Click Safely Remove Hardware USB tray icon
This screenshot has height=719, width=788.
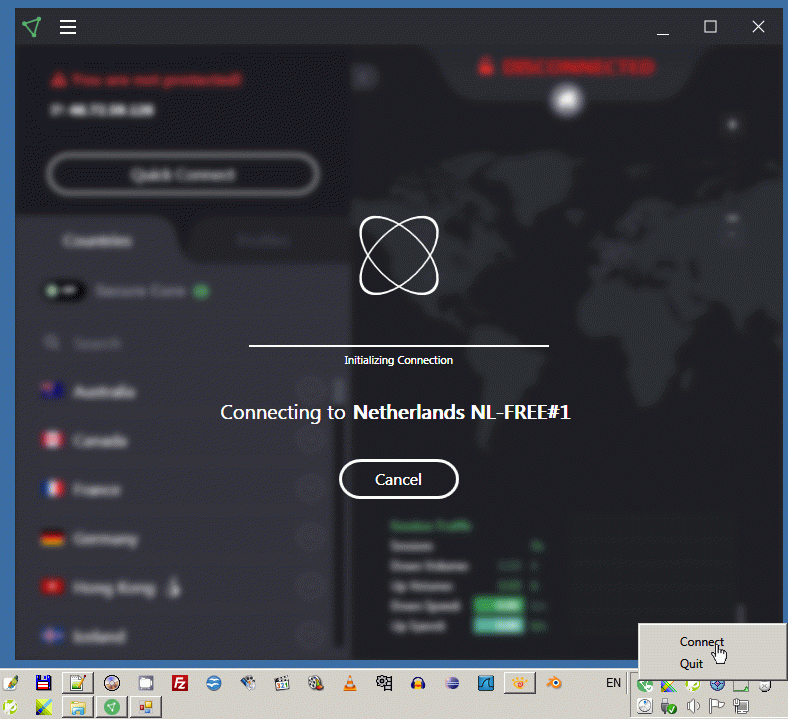pos(668,706)
